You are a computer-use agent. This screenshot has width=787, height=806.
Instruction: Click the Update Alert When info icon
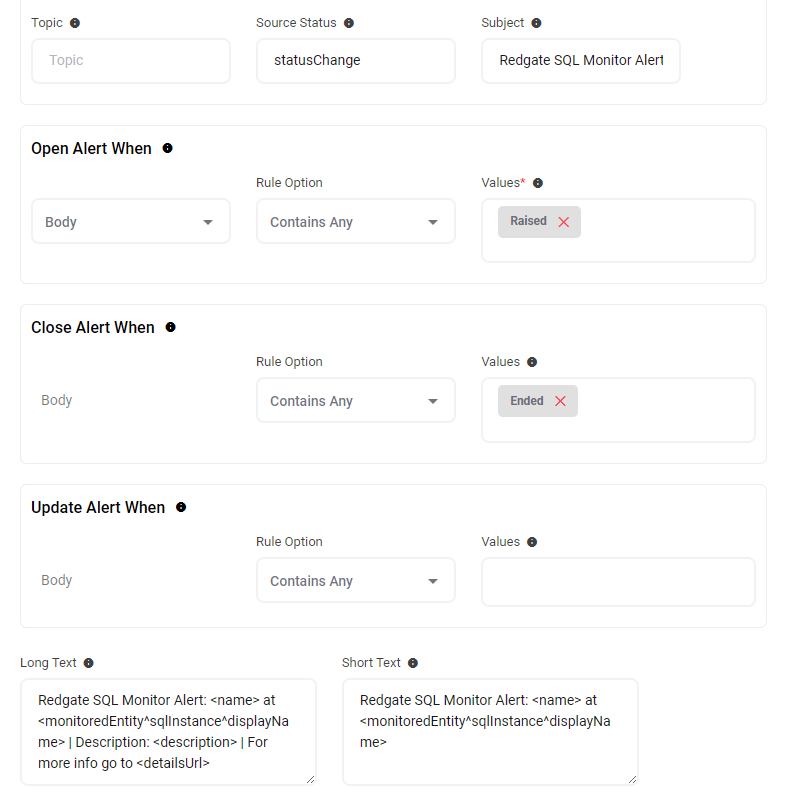point(181,507)
